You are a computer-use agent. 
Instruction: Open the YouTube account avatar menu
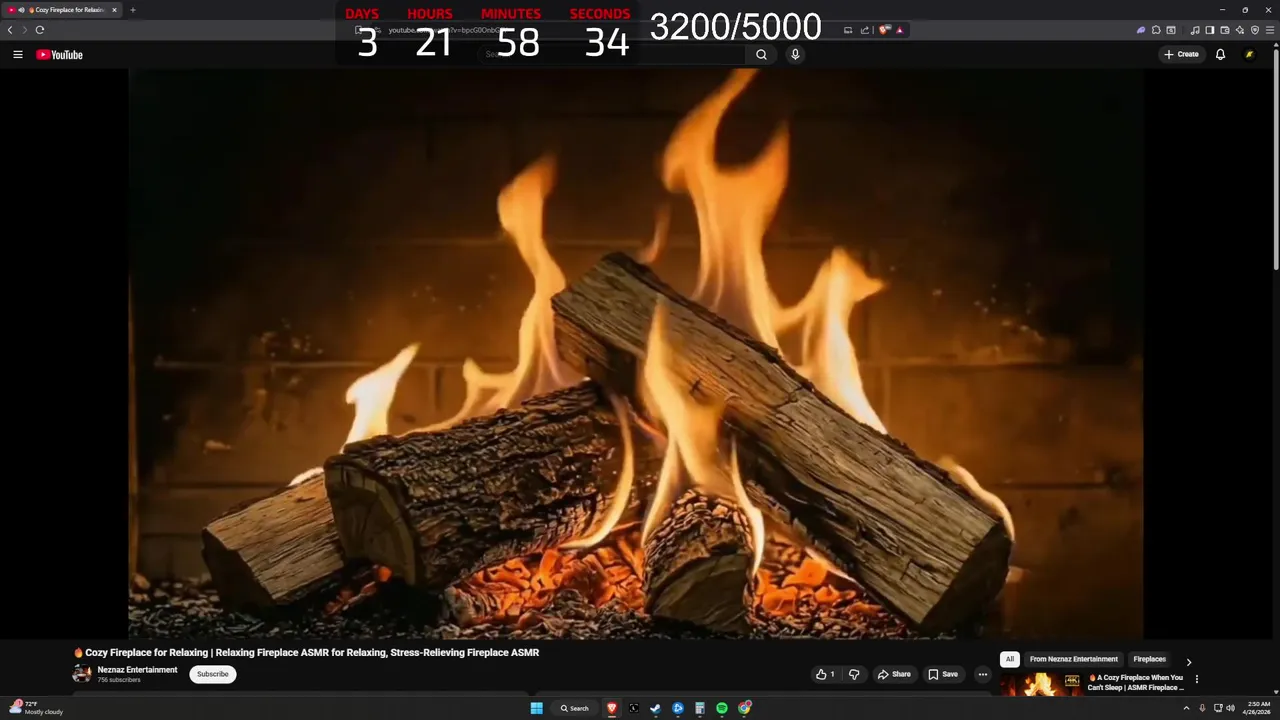(x=1249, y=55)
